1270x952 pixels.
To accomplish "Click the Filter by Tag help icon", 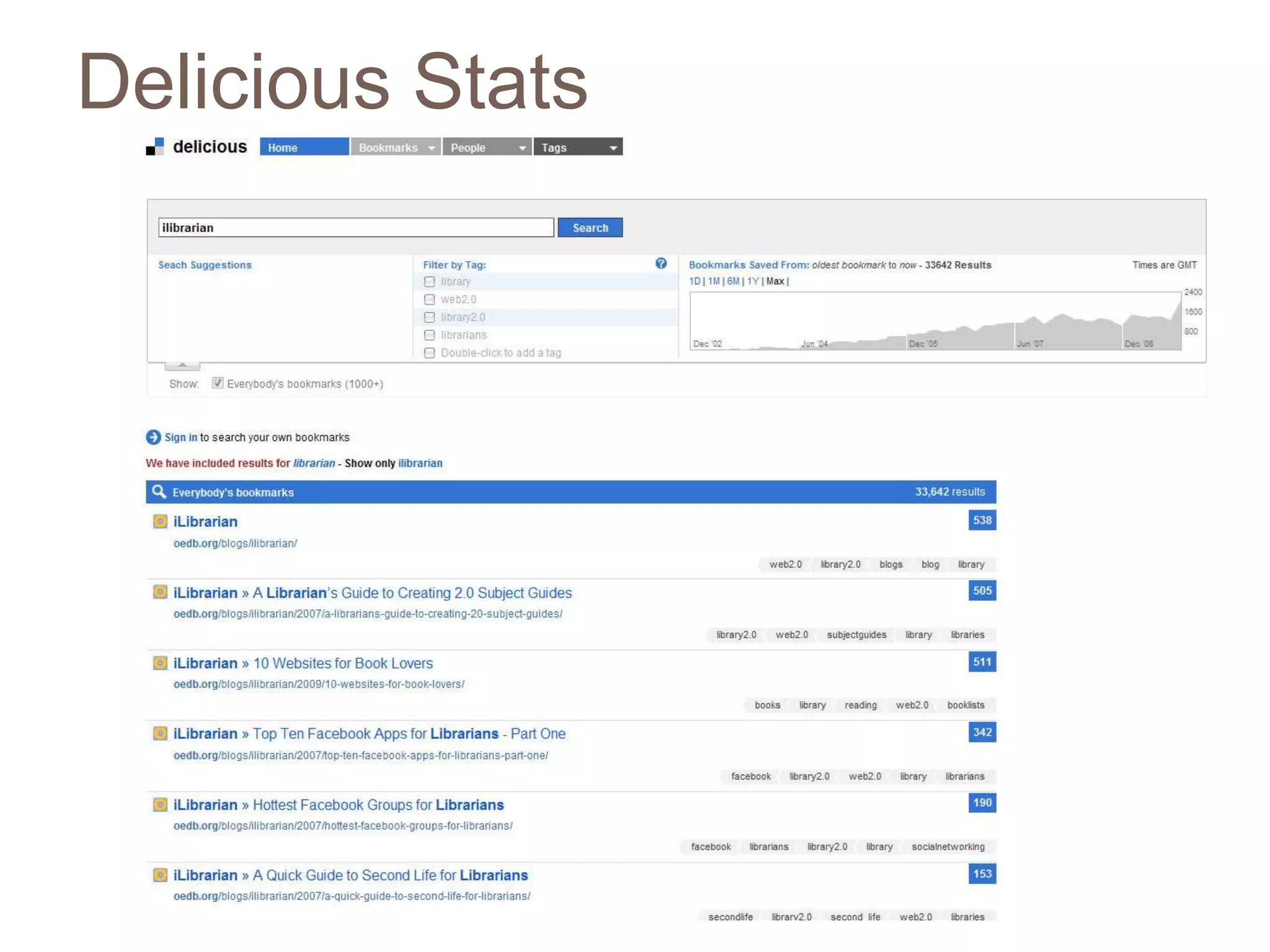I will pyautogui.click(x=661, y=263).
